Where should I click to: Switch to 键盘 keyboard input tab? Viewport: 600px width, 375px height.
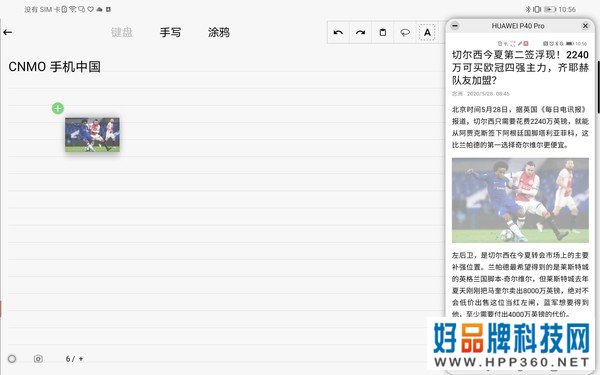click(x=122, y=33)
